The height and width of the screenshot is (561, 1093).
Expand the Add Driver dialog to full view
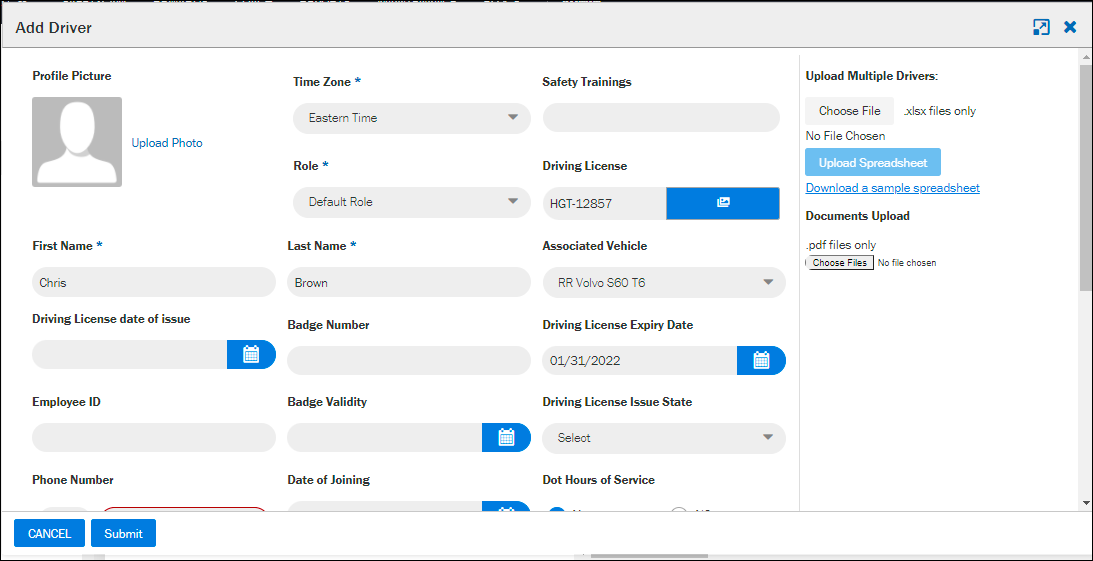click(1041, 27)
